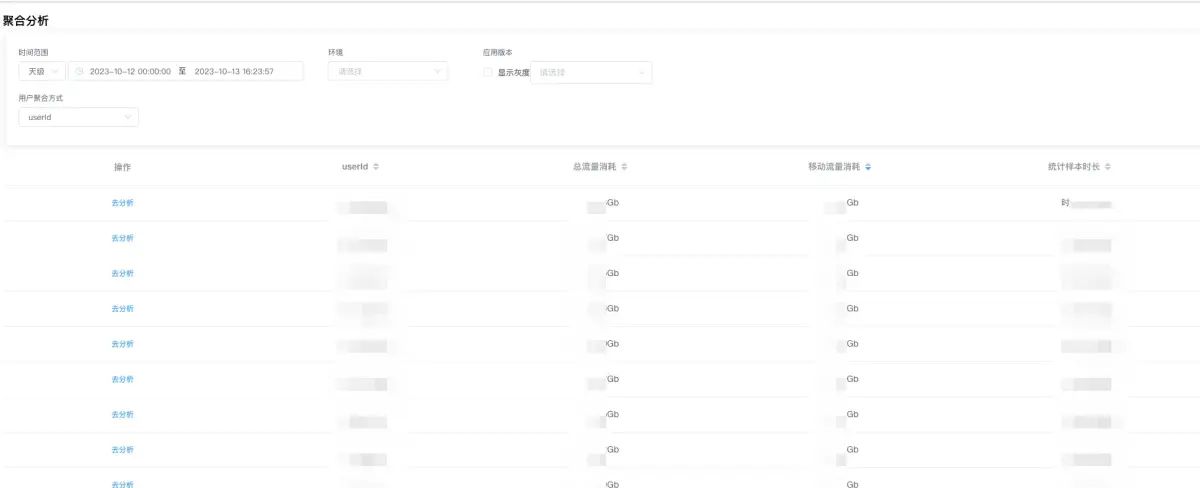Image resolution: width=1200 pixels, height=488 pixels.
Task: Click 去分析 link in the first table row
Action: [x=122, y=203]
